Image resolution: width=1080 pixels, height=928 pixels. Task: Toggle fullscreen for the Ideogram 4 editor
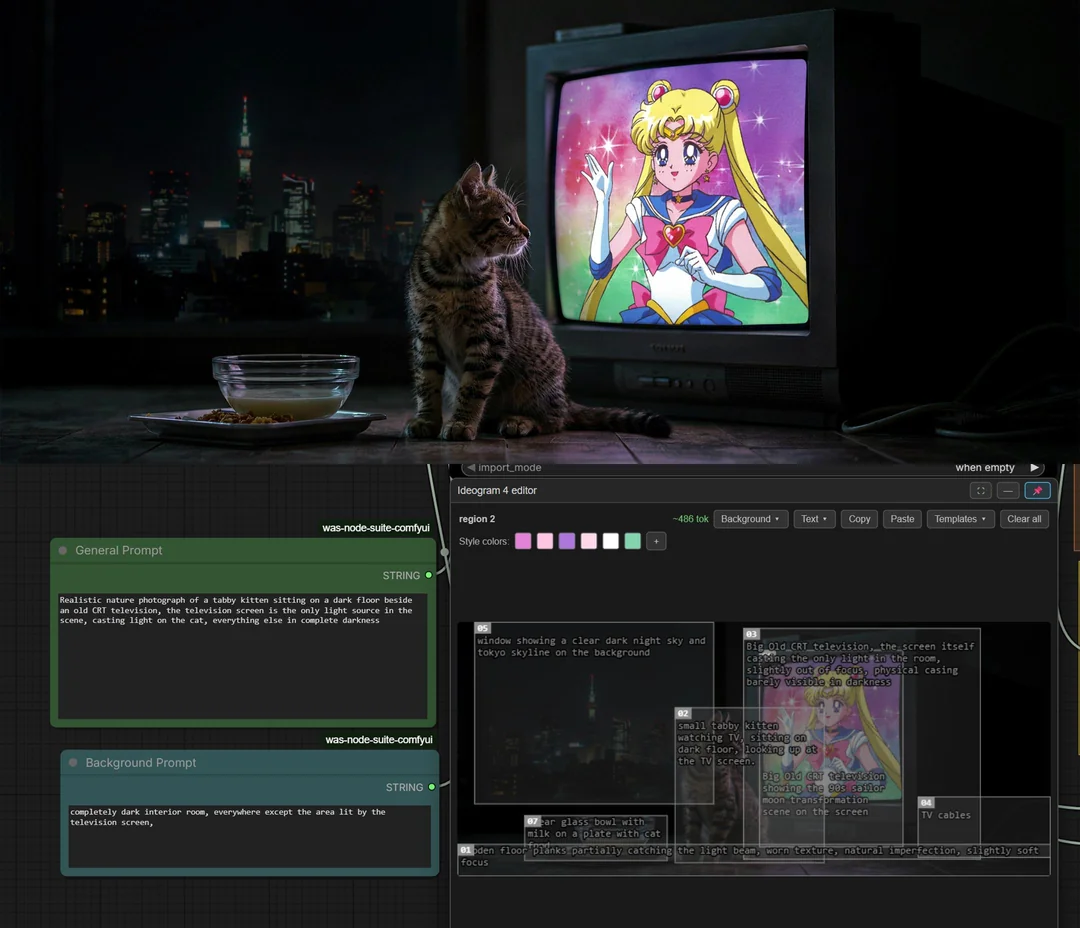981,491
